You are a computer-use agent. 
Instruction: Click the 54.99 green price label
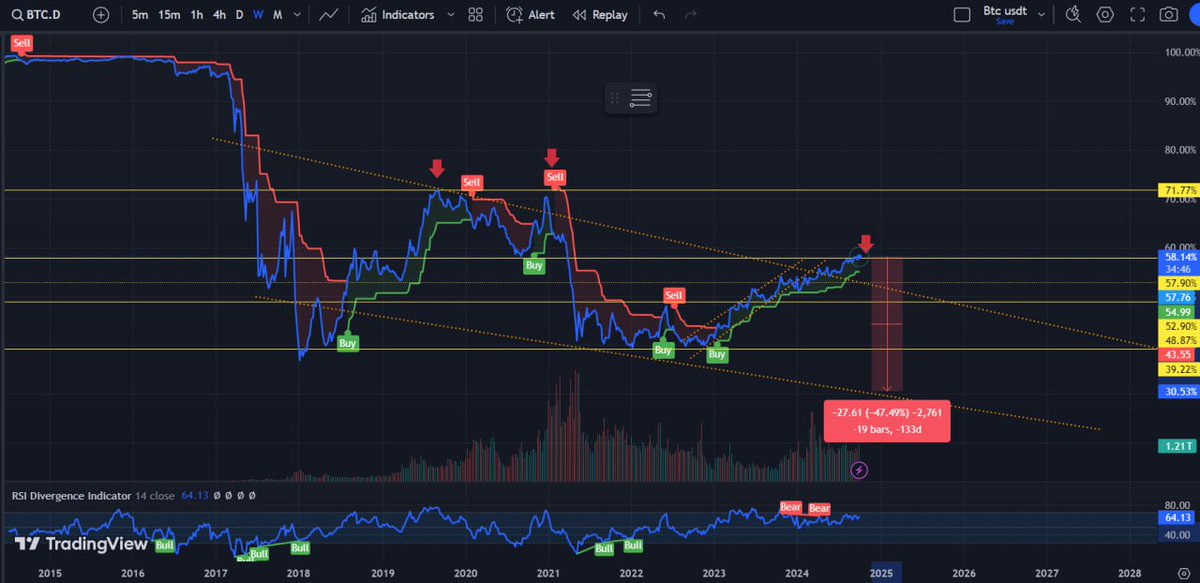(x=1181, y=312)
